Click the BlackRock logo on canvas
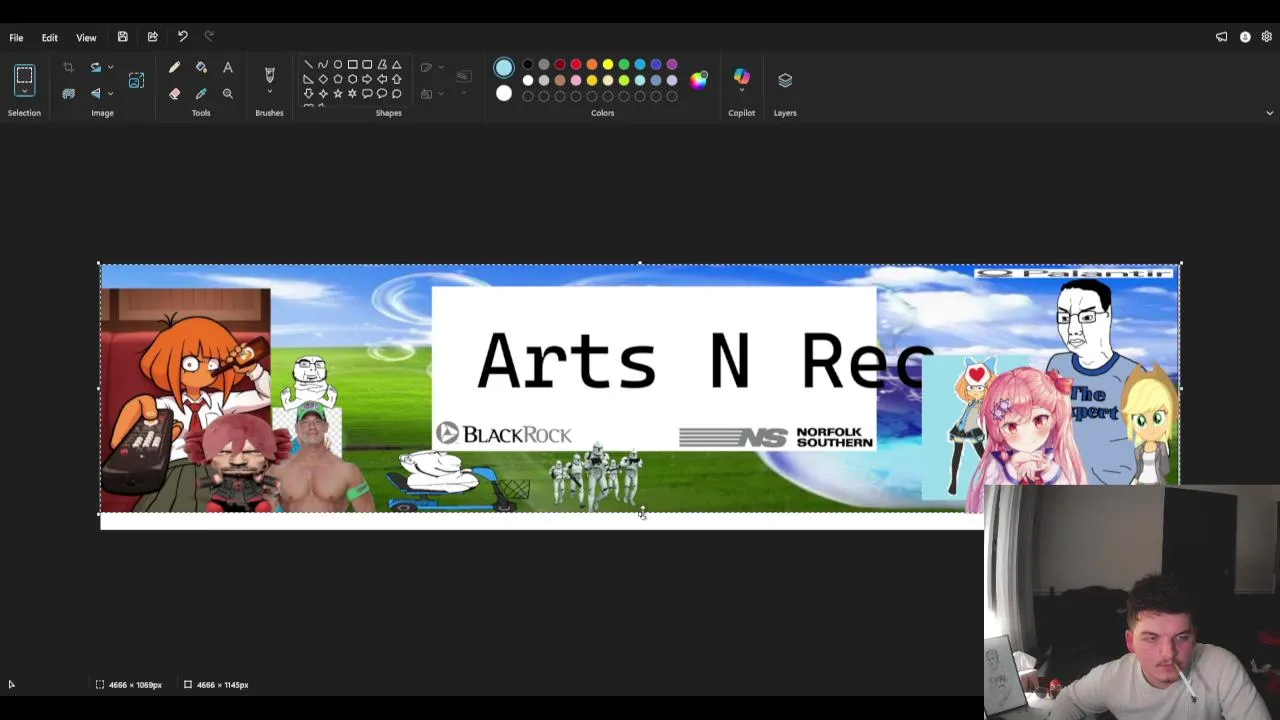This screenshot has height=720, width=1280. 504,434
